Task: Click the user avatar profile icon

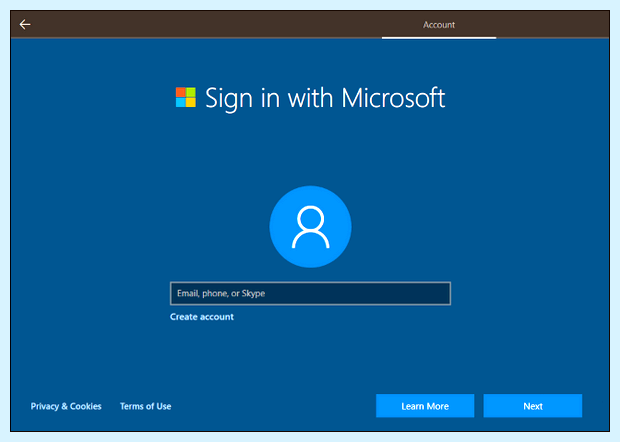Action: point(310,227)
